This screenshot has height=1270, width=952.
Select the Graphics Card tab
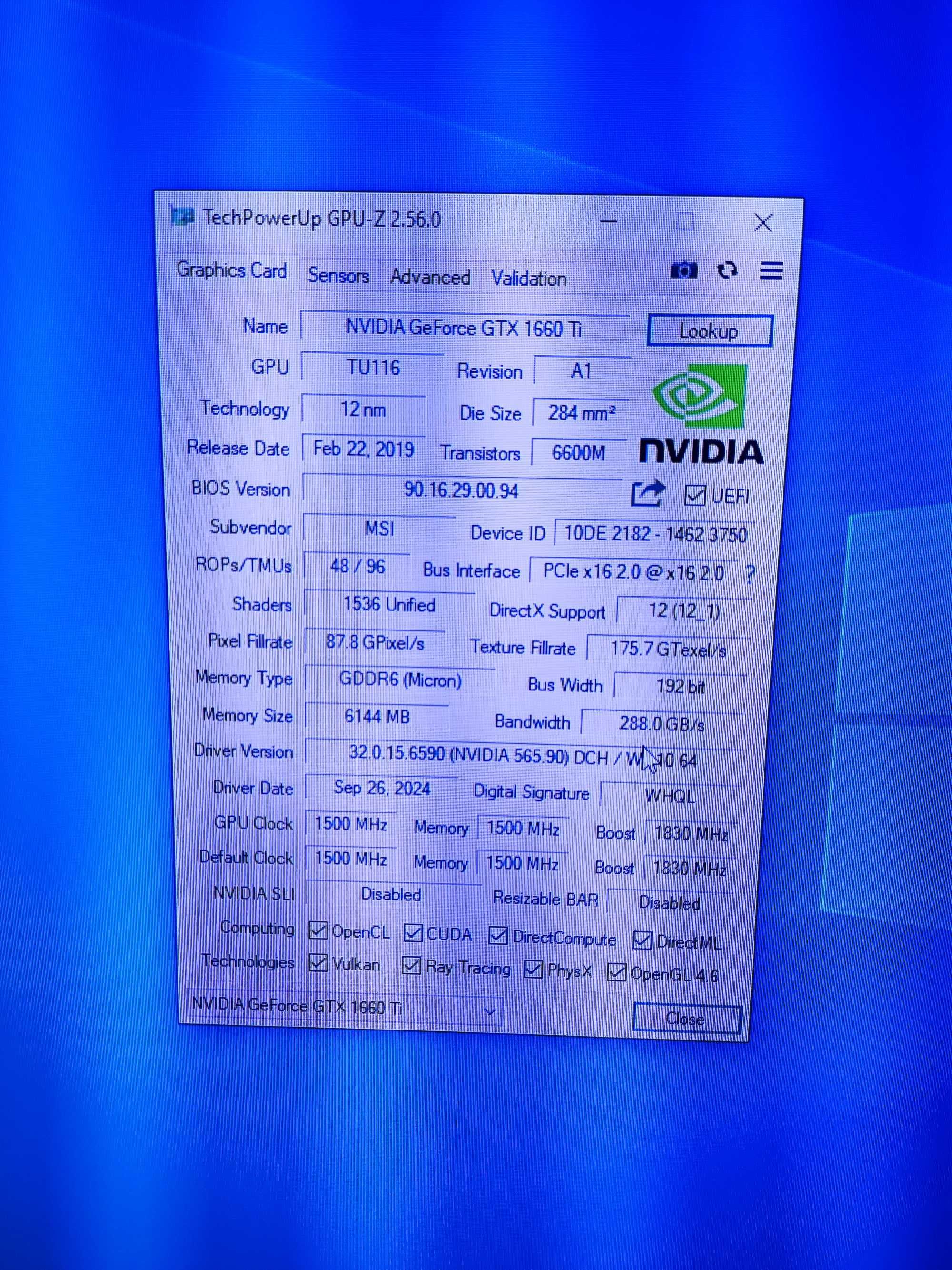[232, 270]
